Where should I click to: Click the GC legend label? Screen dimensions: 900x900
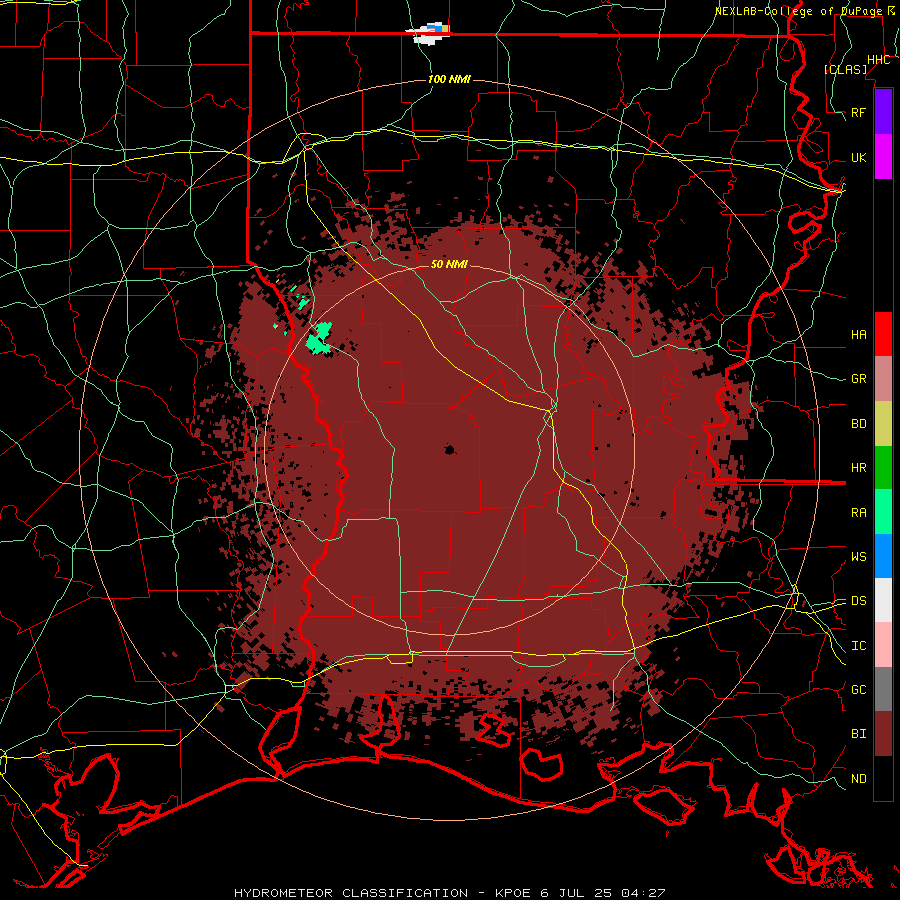coord(858,690)
